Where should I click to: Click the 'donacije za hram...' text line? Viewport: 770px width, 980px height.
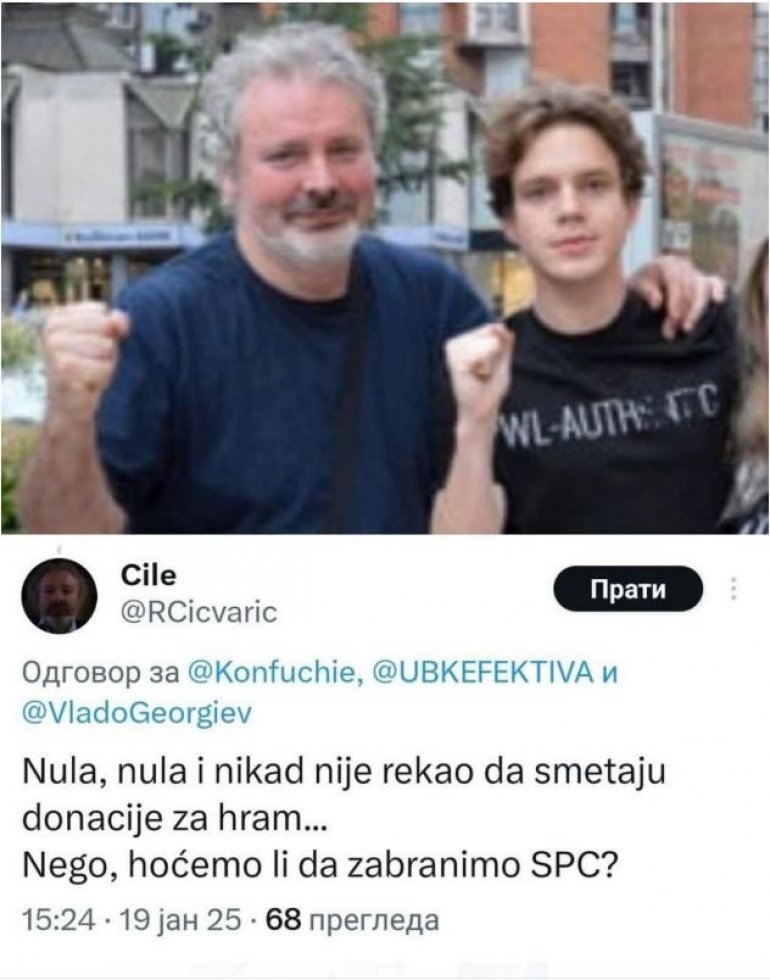tap(174, 819)
